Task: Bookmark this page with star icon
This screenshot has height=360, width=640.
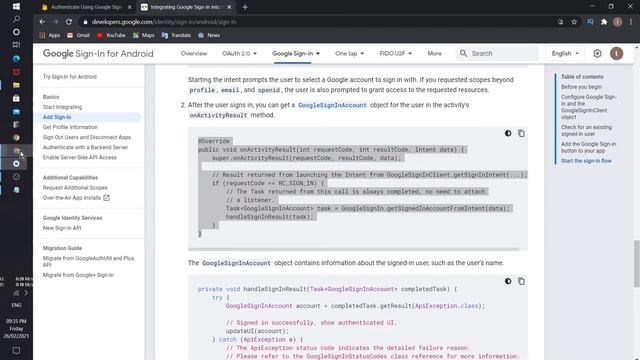Action: click(574, 22)
